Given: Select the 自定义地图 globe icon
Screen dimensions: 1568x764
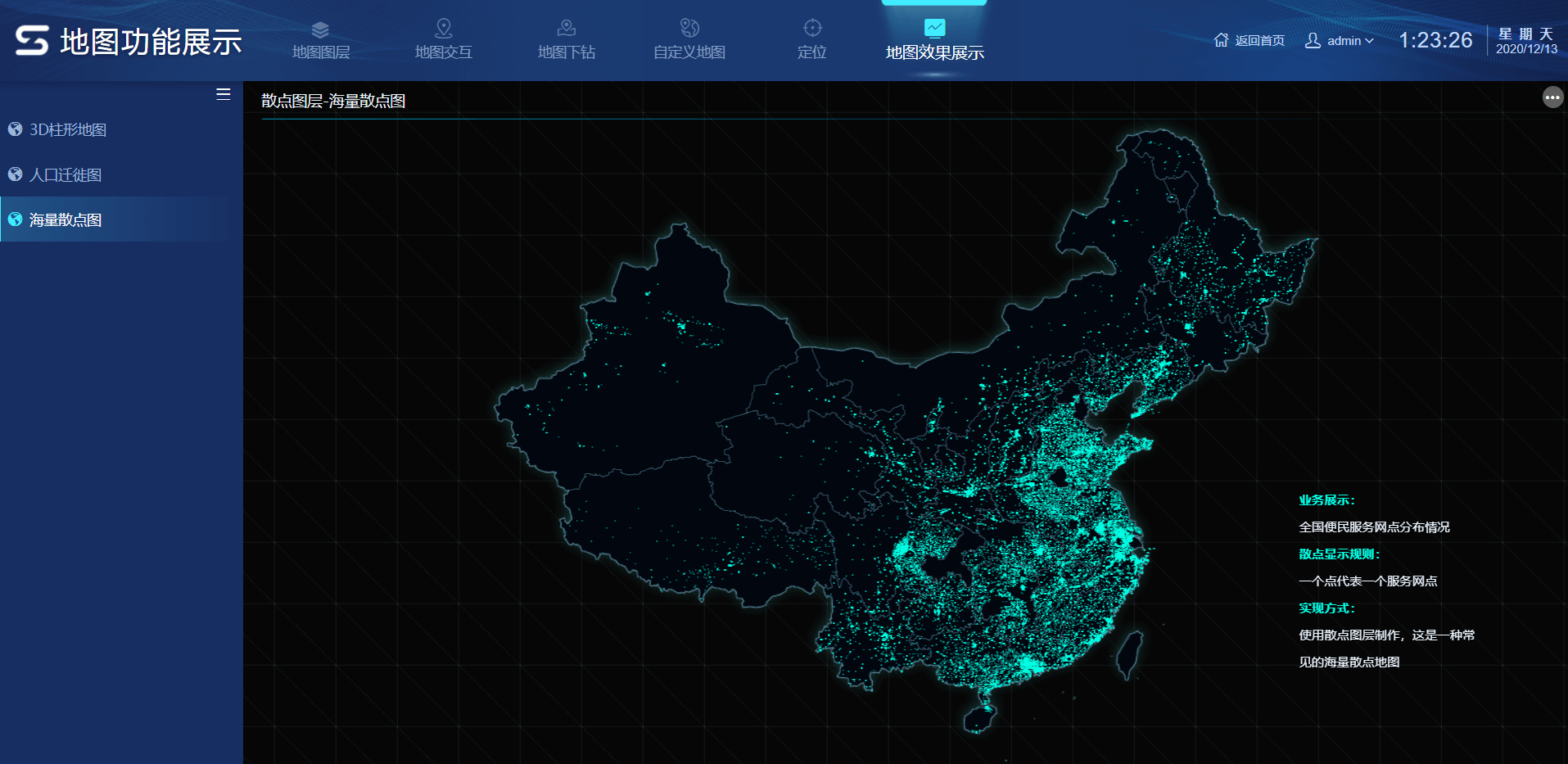Looking at the screenshot, I should (689, 27).
